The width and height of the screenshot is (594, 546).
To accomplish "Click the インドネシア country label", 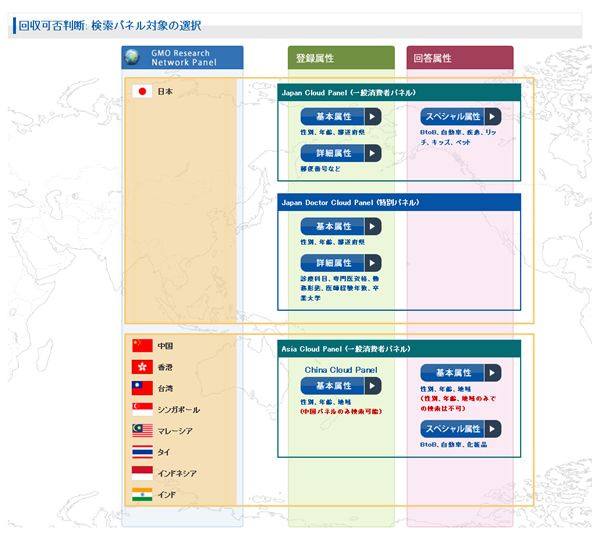I will (x=177, y=473).
